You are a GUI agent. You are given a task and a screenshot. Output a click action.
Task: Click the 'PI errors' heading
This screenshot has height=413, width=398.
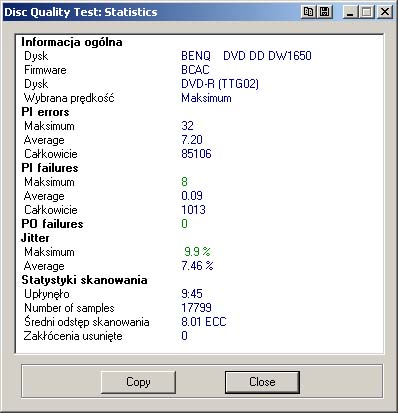coord(45,112)
